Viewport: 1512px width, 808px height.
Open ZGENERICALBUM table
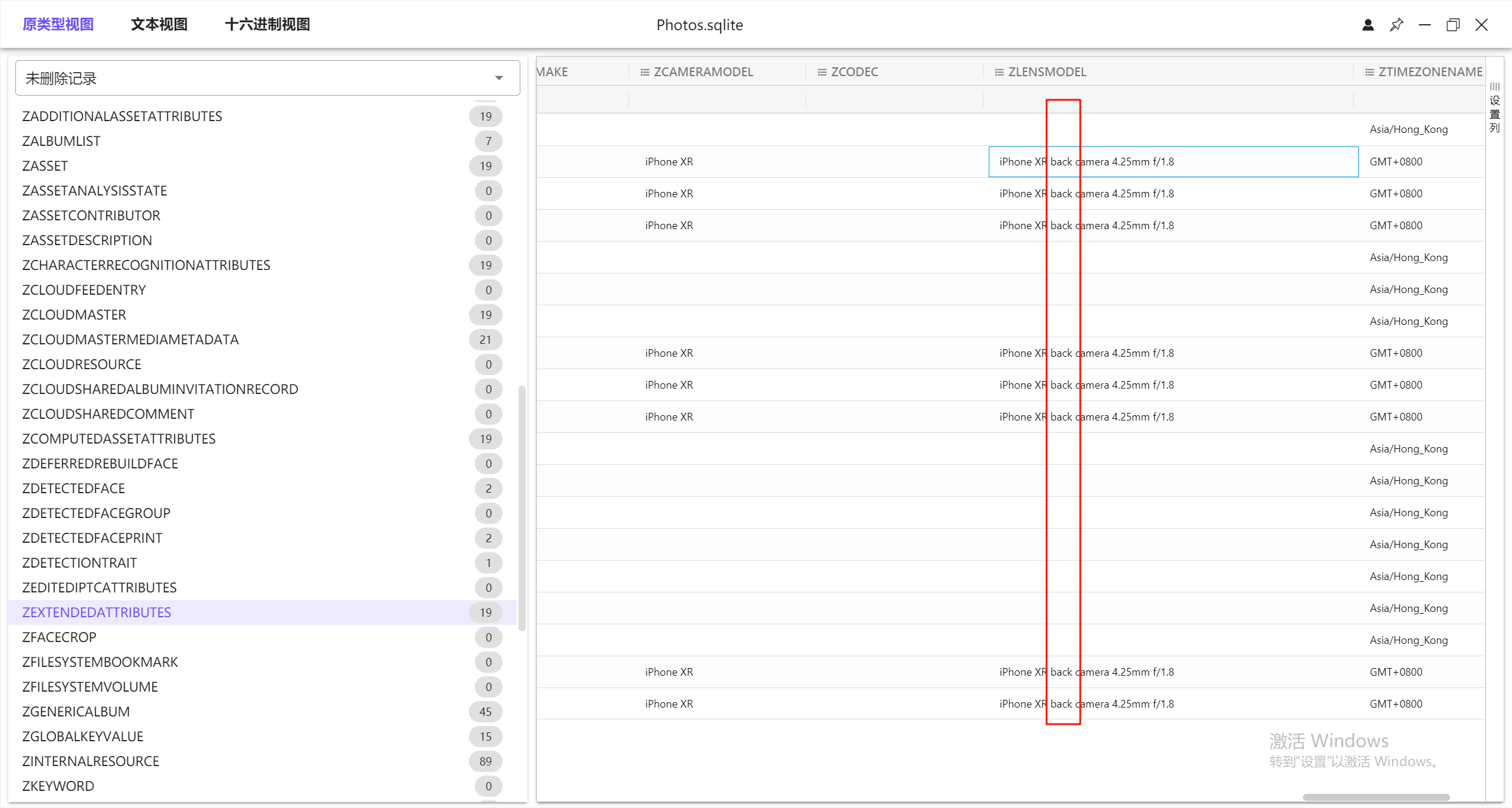click(x=76, y=712)
